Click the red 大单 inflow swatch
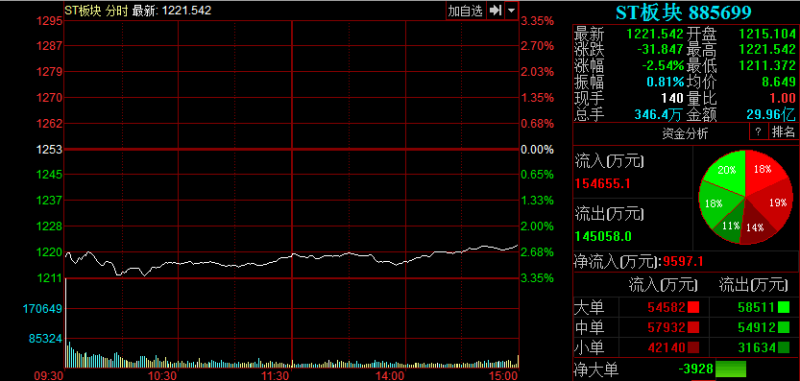The width and height of the screenshot is (800, 381). 693,308
